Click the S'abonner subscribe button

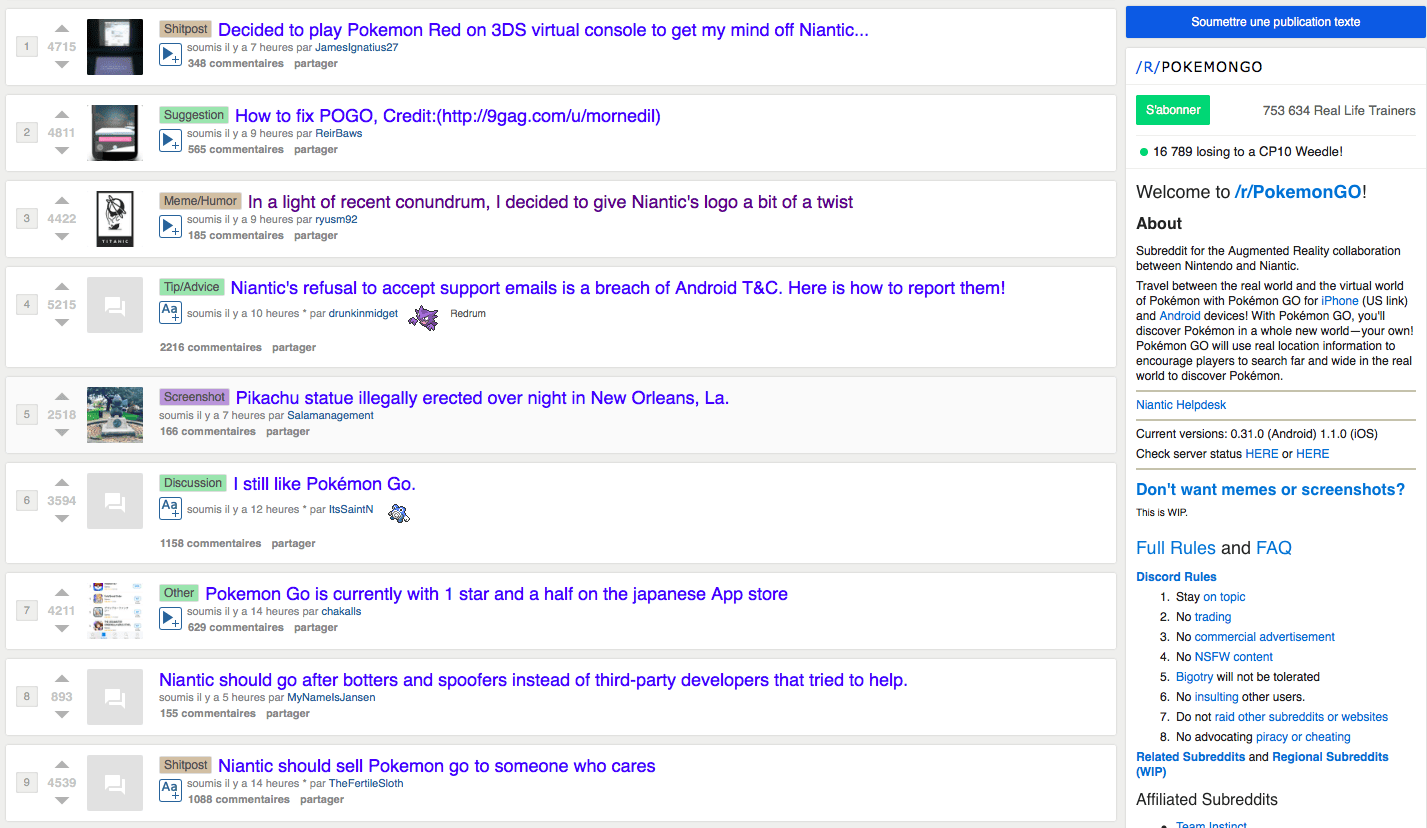click(1173, 110)
